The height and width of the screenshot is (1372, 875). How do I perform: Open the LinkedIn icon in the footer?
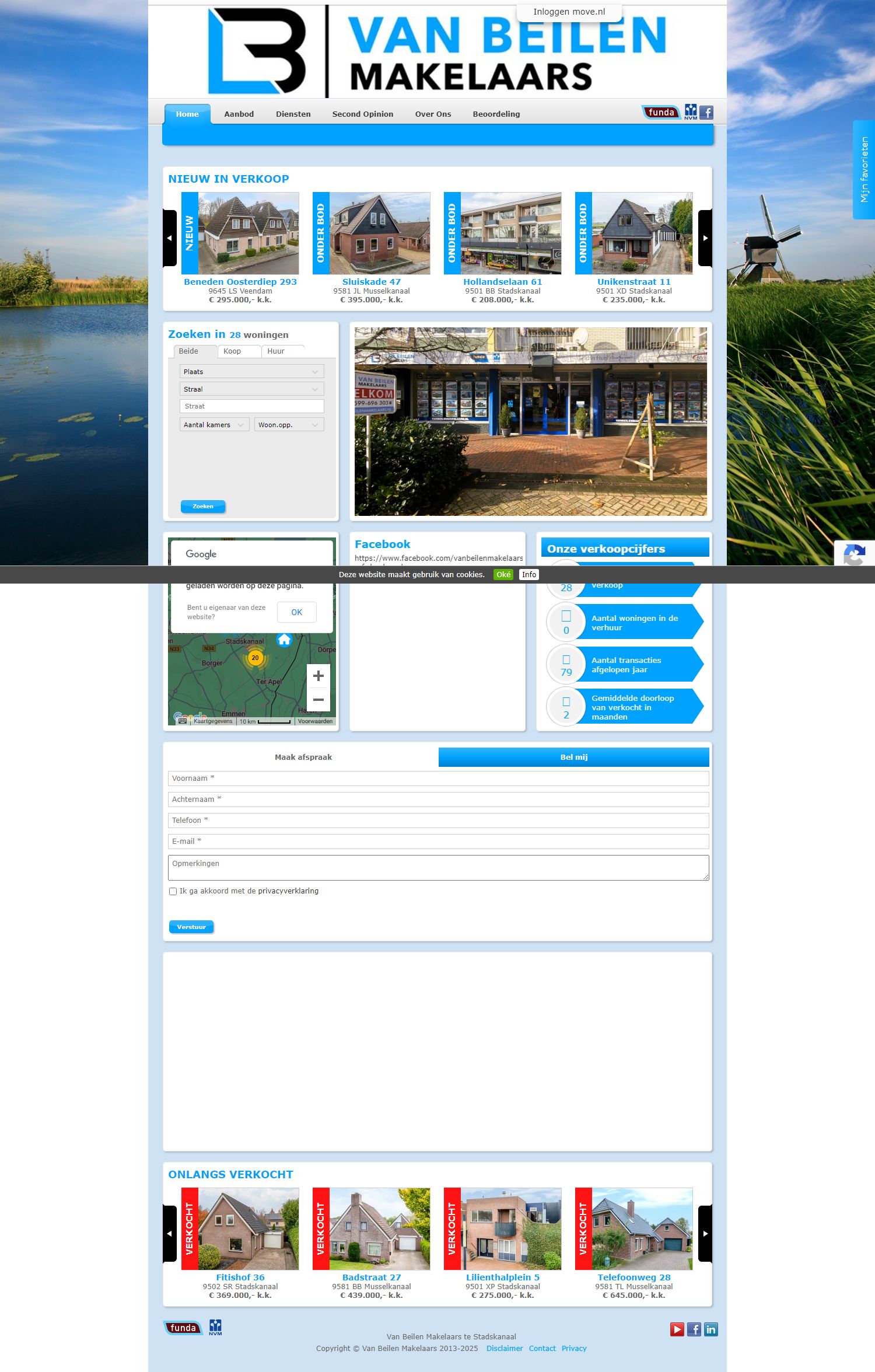pyautogui.click(x=711, y=1329)
